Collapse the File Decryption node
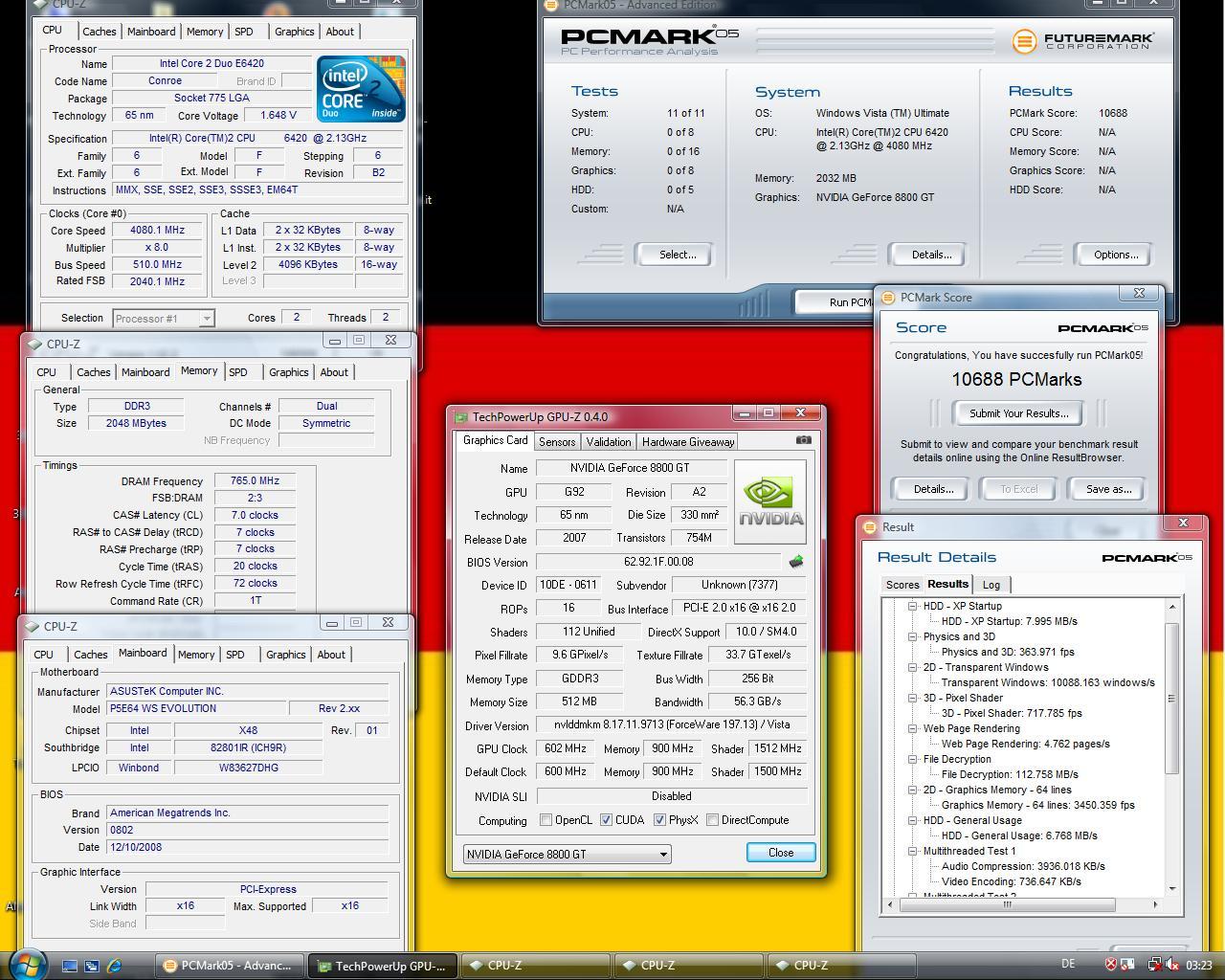Image resolution: width=1225 pixels, height=980 pixels. point(913,759)
